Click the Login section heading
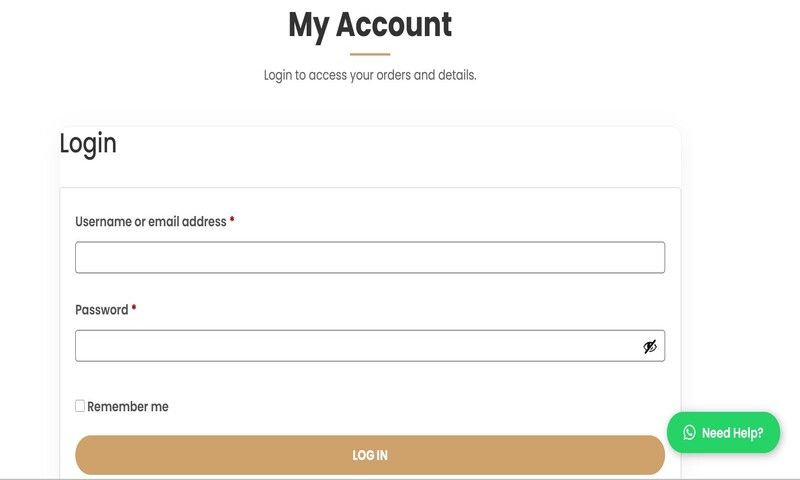The image size is (800, 480). (88, 144)
